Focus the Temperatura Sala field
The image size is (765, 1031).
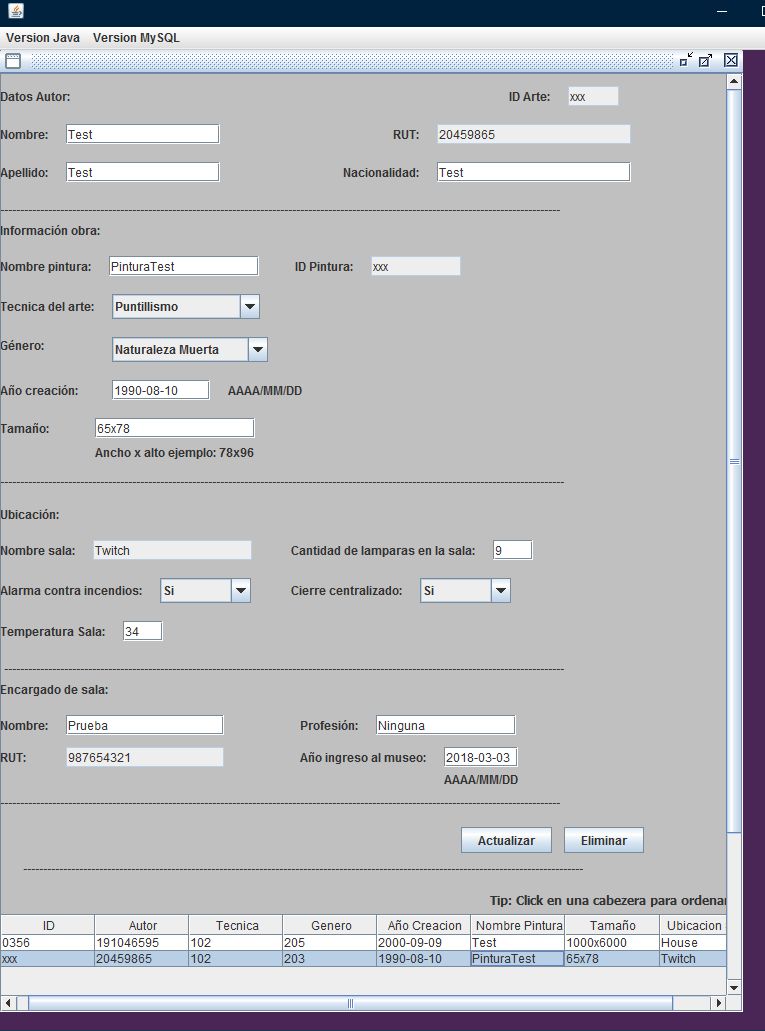[143, 631]
